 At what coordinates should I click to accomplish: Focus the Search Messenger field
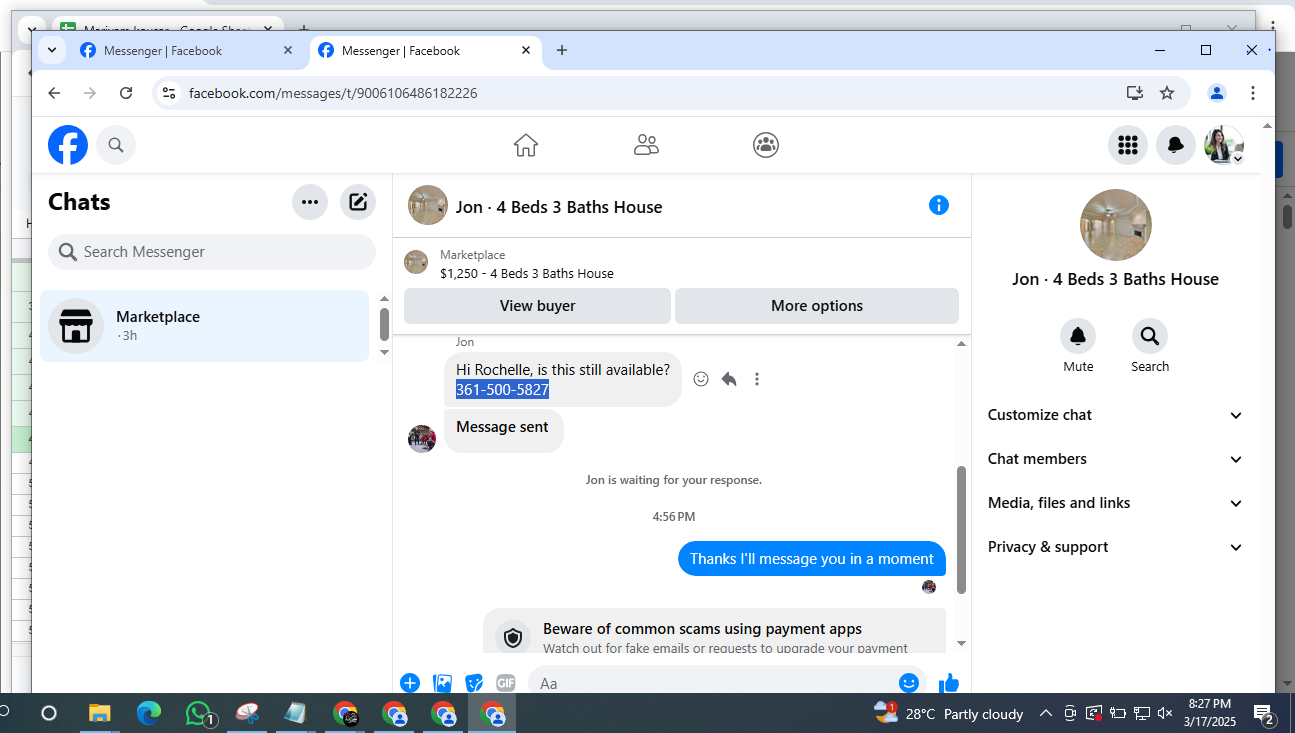click(212, 252)
